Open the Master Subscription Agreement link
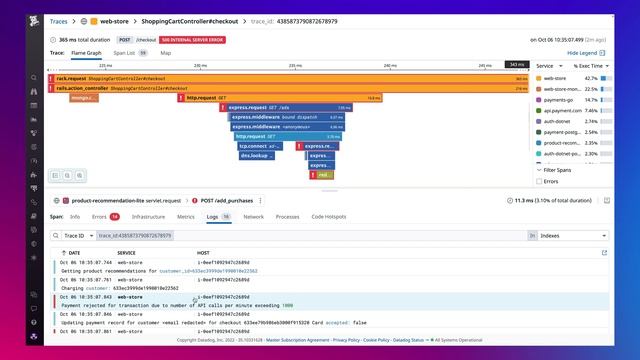Viewport: 640px width, 360px height. pos(298,340)
